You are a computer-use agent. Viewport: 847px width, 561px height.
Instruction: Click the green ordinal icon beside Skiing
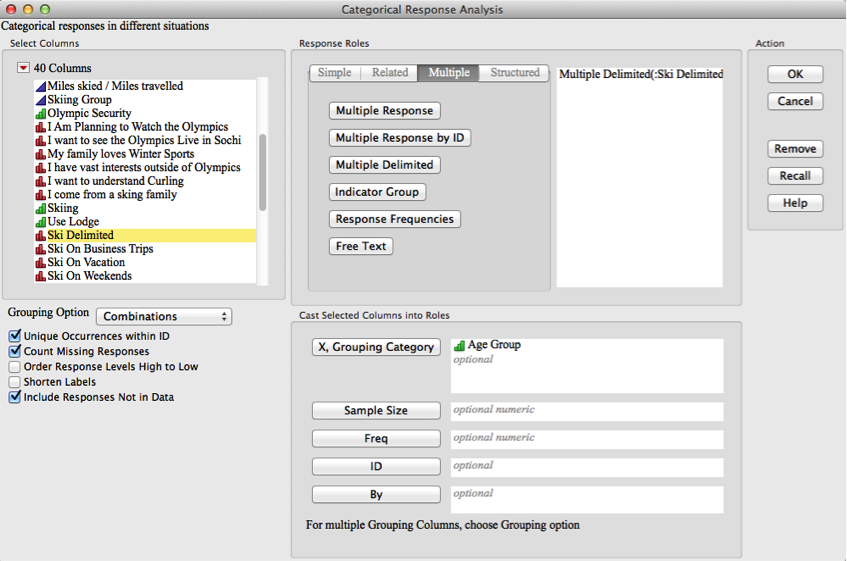pos(41,208)
